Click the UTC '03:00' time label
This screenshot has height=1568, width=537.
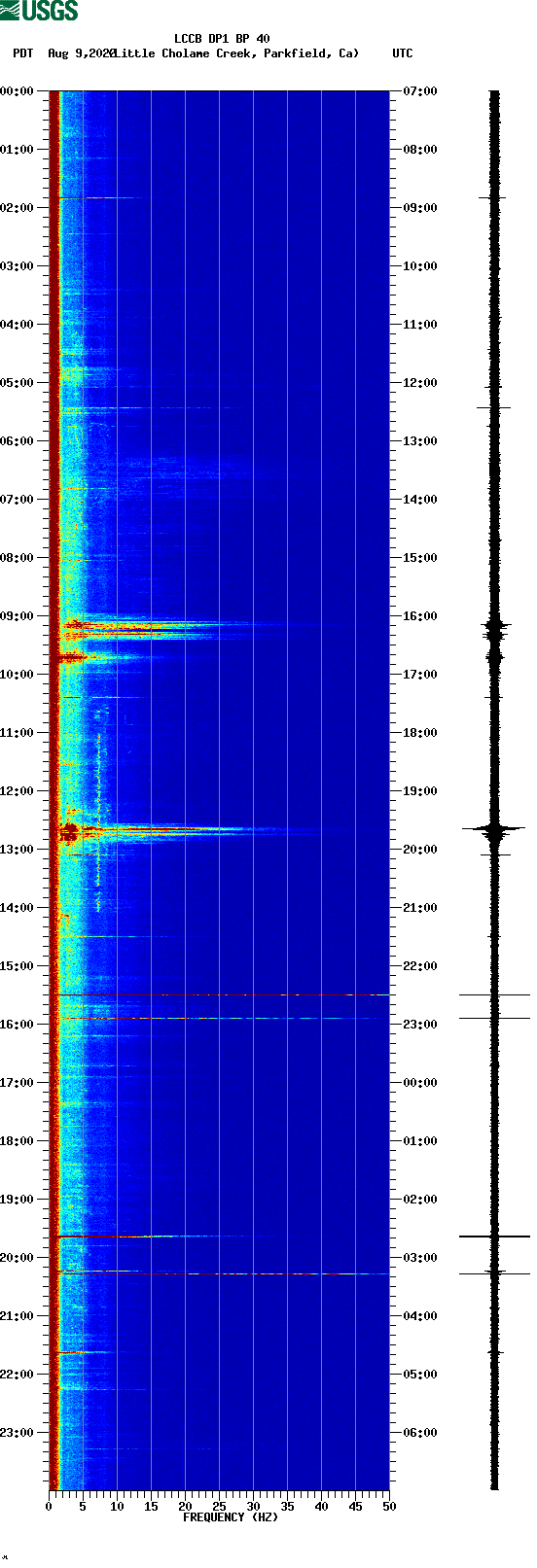pos(420,1258)
